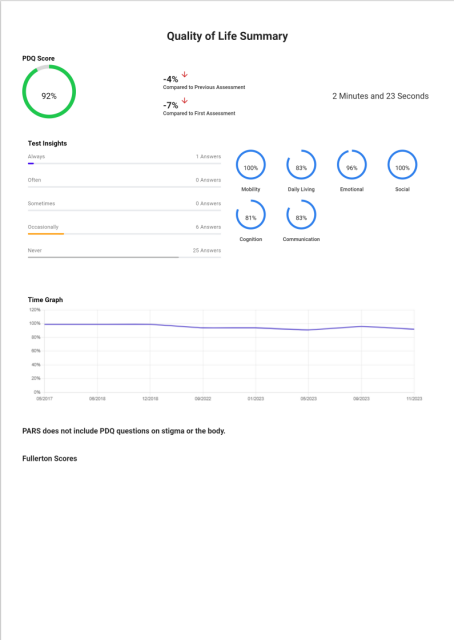The height and width of the screenshot is (640, 454).
Task: Select the Communication 83% circle gauge
Action: (301, 215)
